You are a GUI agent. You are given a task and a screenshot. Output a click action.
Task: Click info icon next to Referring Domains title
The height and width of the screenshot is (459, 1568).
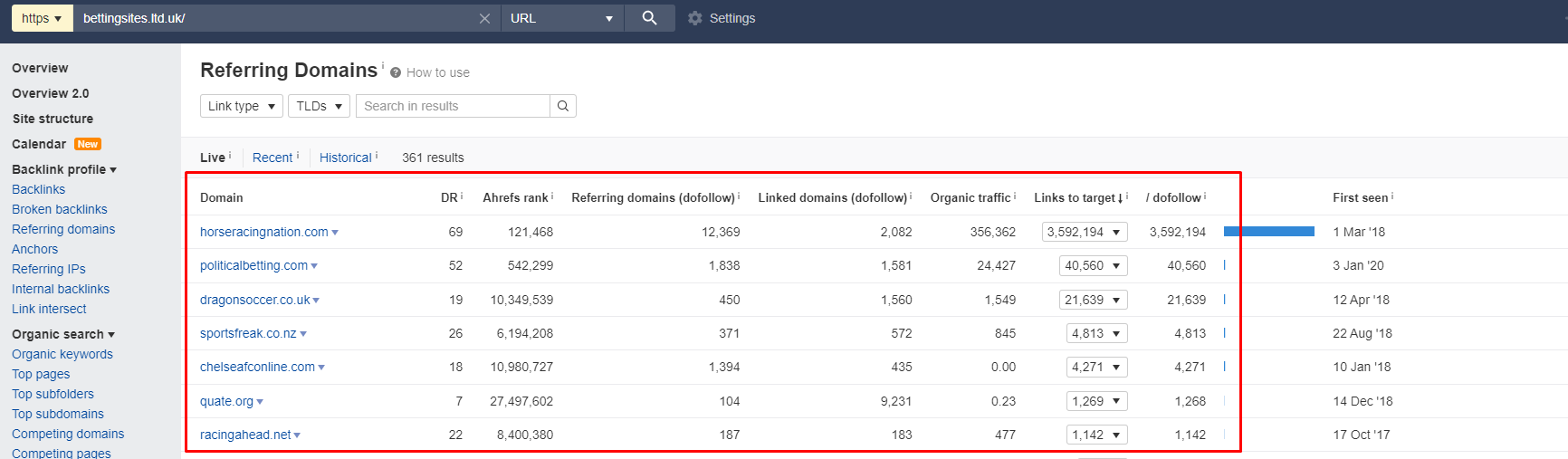tap(383, 65)
